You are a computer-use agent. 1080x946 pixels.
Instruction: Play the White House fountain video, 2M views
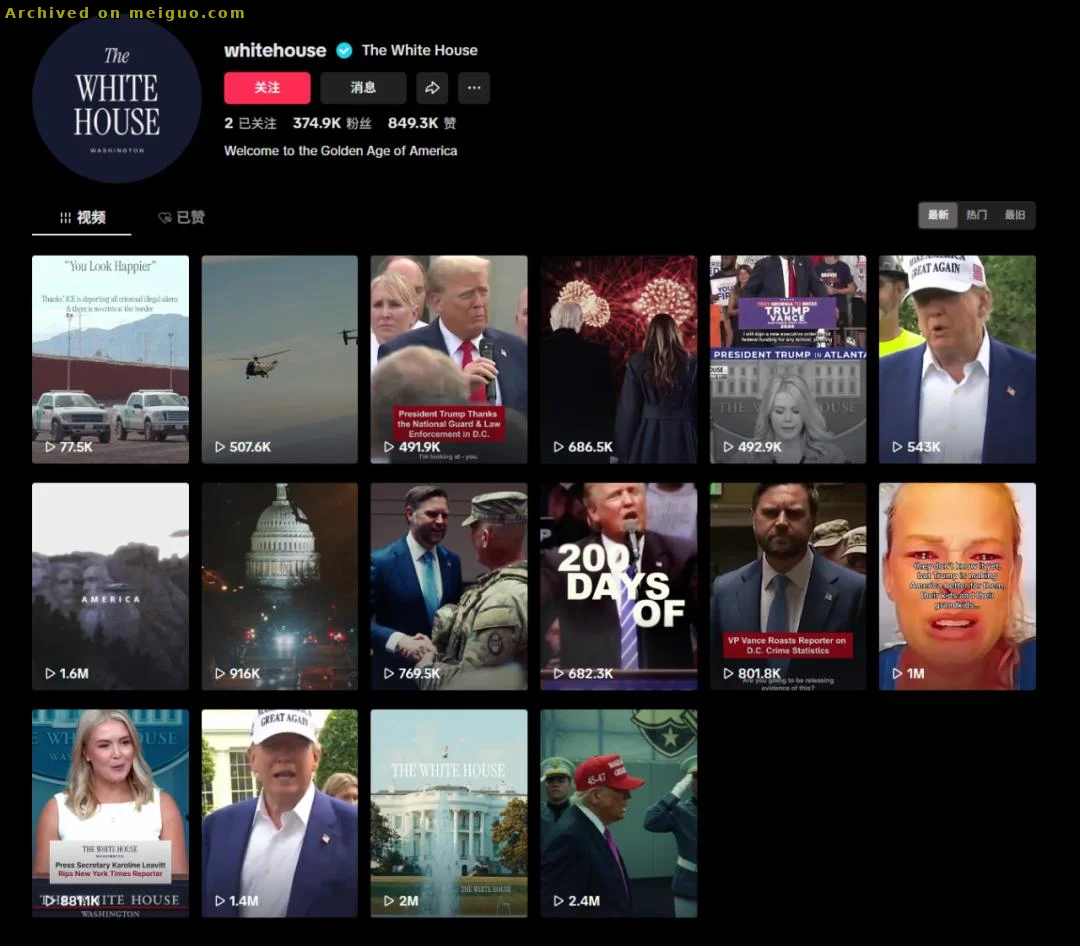pyautogui.click(x=449, y=814)
